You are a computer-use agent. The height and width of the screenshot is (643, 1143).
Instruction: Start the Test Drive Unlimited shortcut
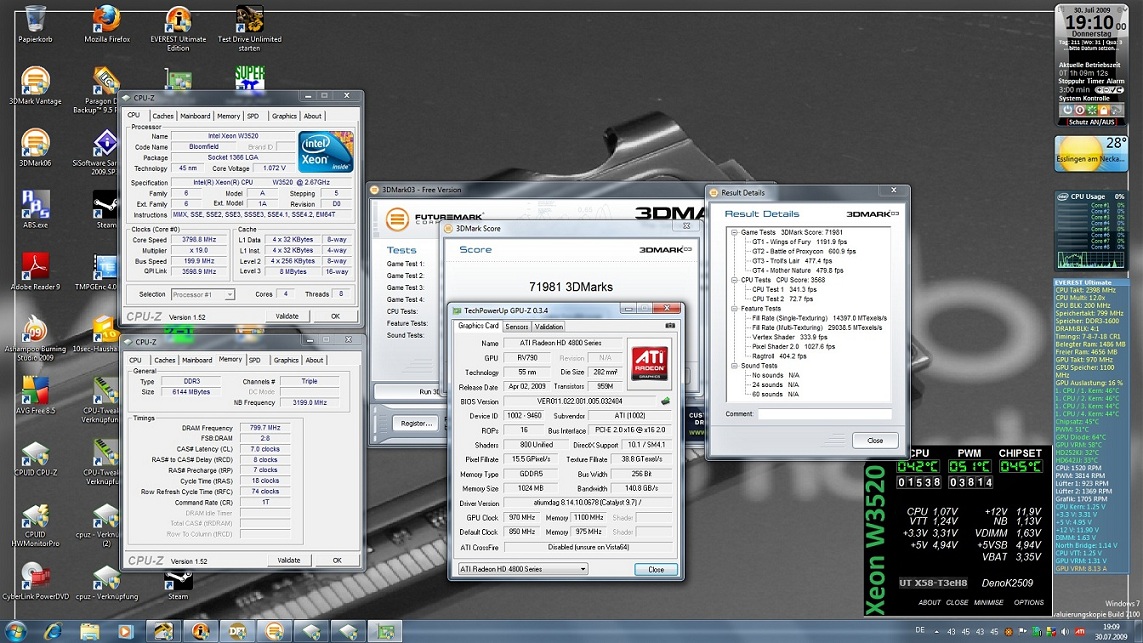[249, 26]
